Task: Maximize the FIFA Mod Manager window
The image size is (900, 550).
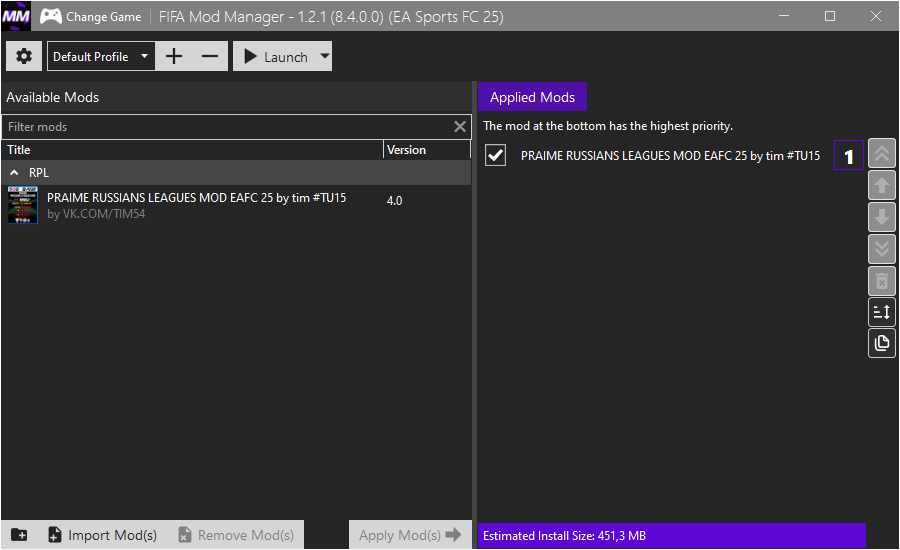Action: pos(830,16)
